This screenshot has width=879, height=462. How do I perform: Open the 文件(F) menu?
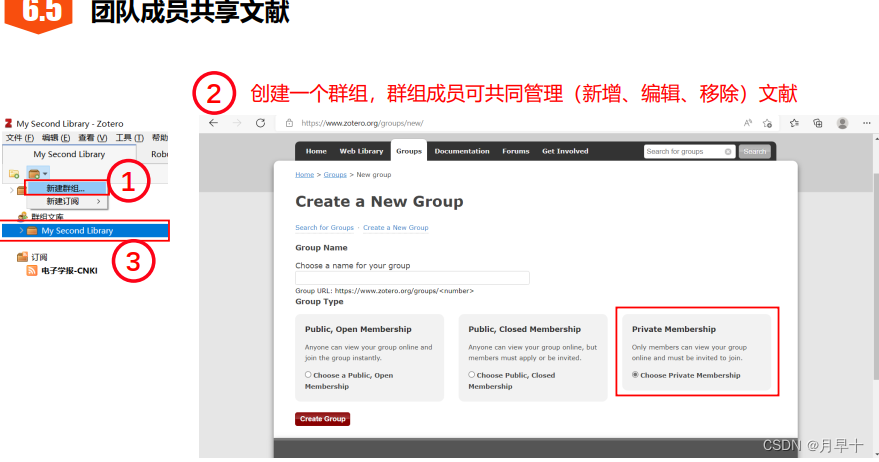coord(20,138)
